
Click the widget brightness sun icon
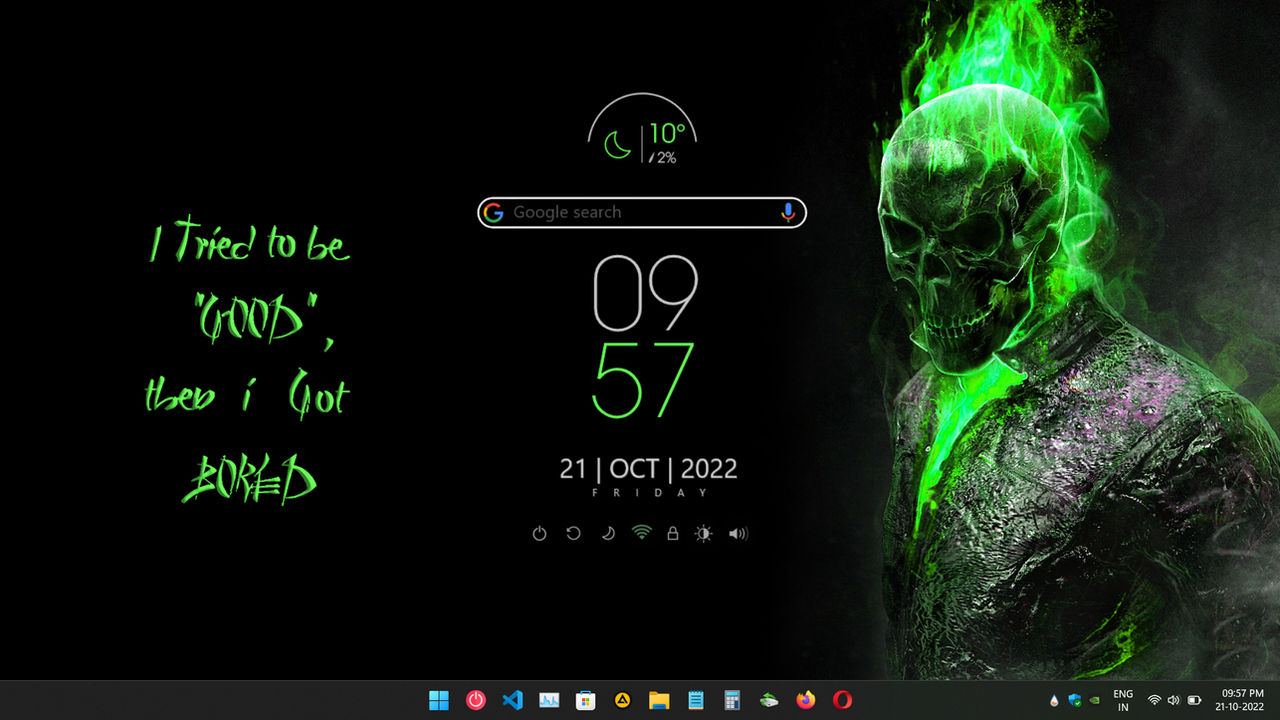704,534
